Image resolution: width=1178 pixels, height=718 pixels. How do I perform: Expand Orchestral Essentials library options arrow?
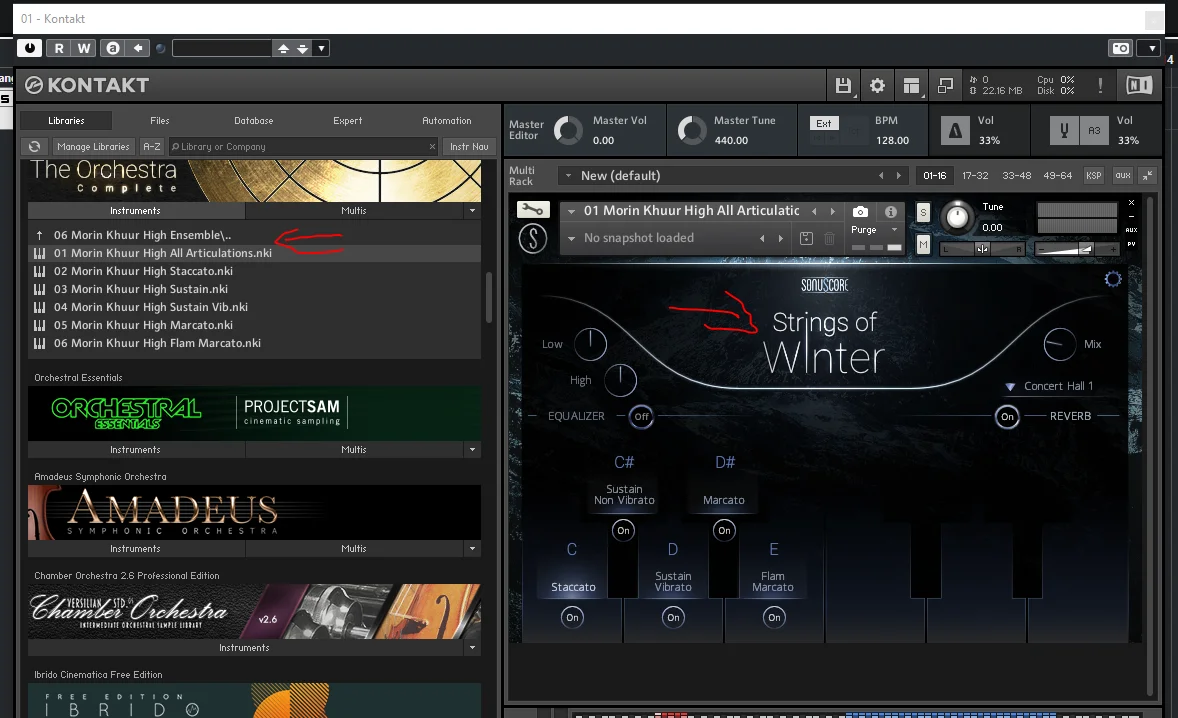tap(473, 450)
